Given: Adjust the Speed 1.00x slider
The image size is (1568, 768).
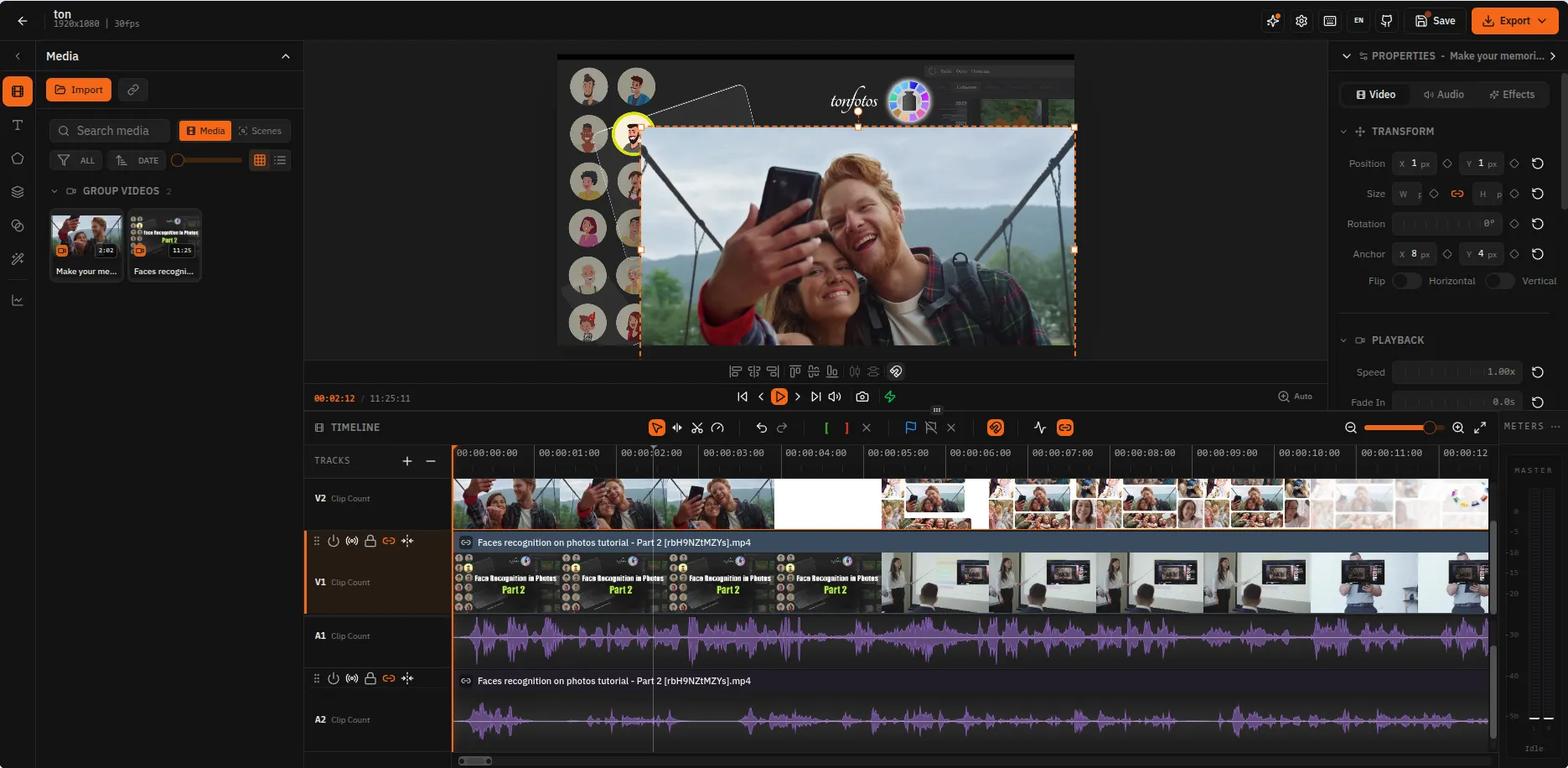Looking at the screenshot, I should [1457, 372].
